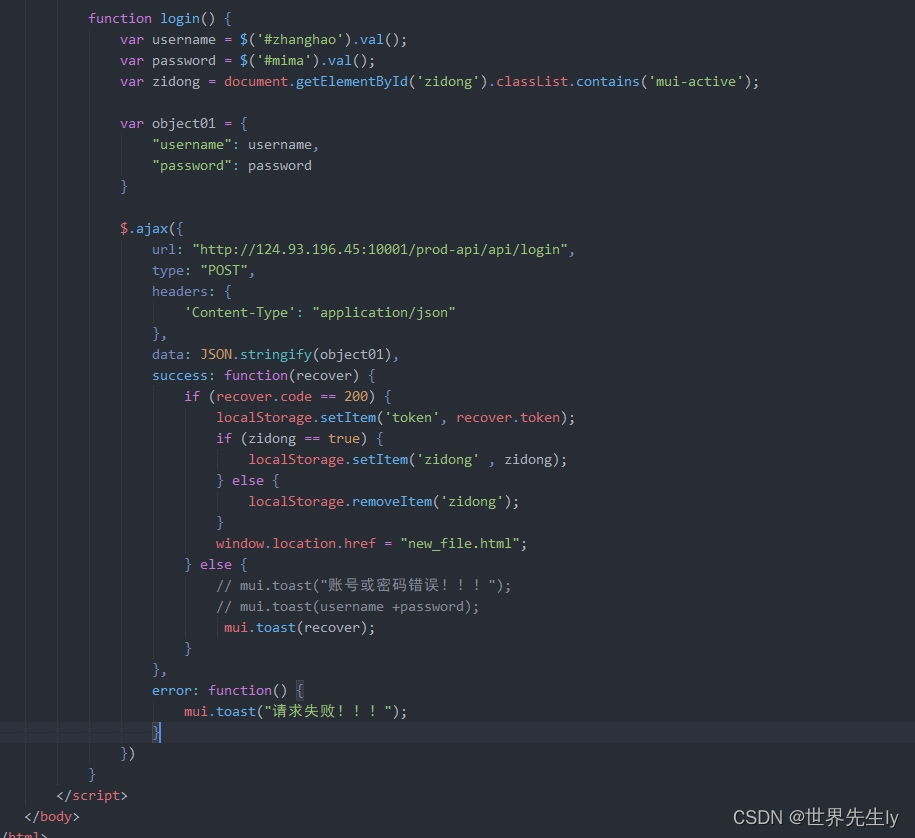This screenshot has height=838, width=915.
Task: Select the success callback function keyword
Action: pos(256,375)
